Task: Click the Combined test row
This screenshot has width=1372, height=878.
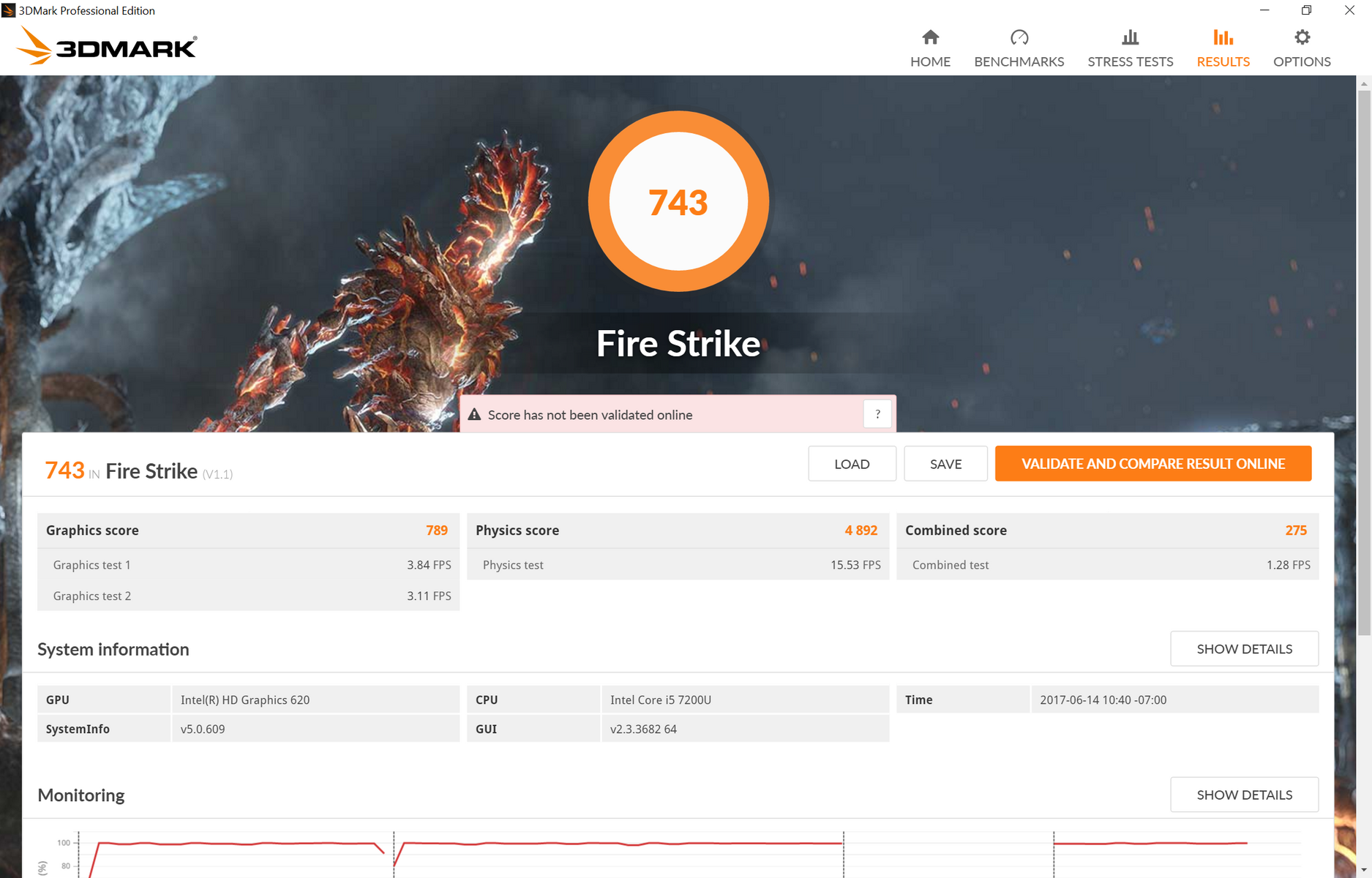Action: pyautogui.click(x=1107, y=565)
